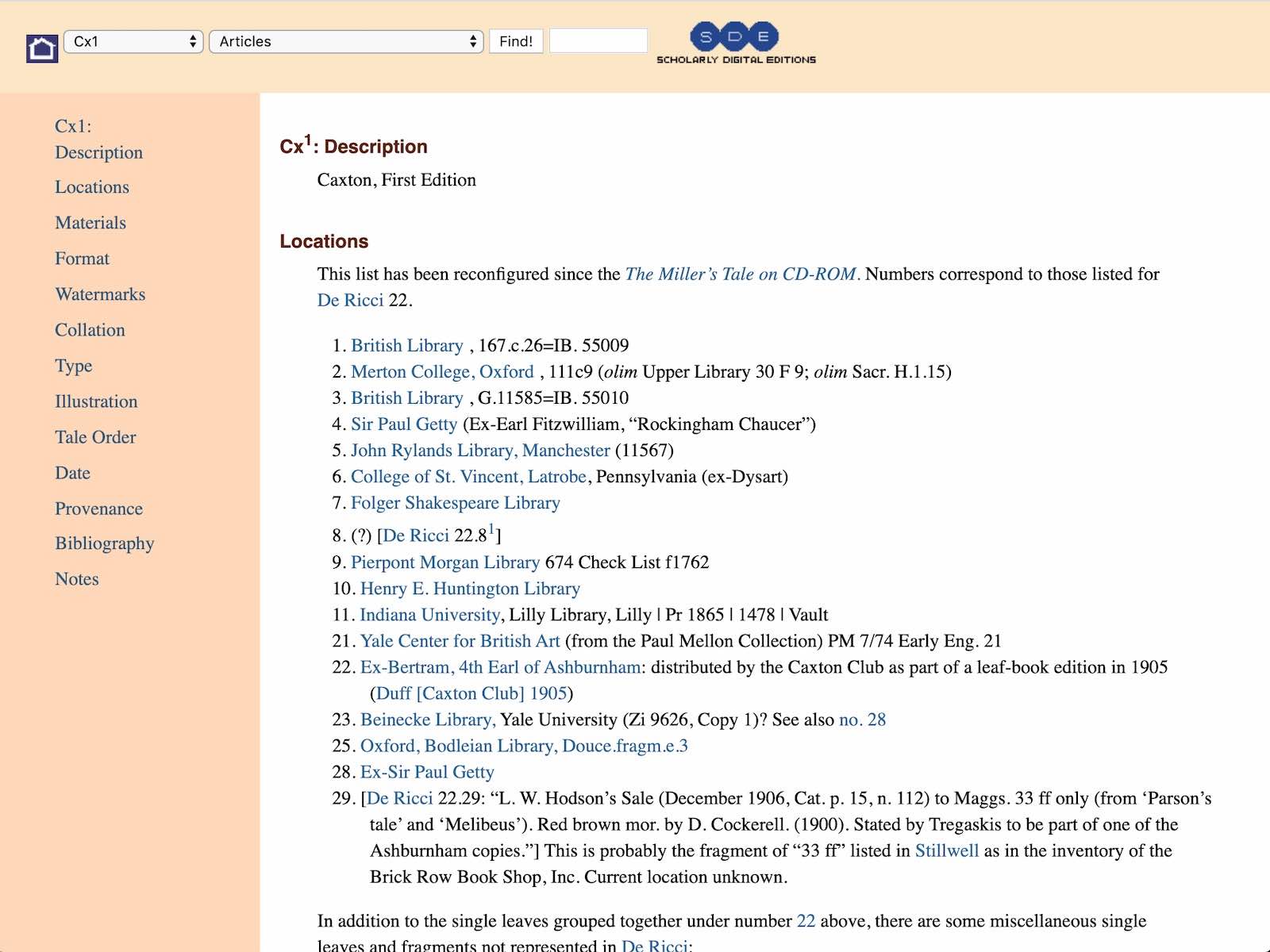The height and width of the screenshot is (952, 1270).
Task: Select Materials in the sidebar
Action: coord(90,223)
